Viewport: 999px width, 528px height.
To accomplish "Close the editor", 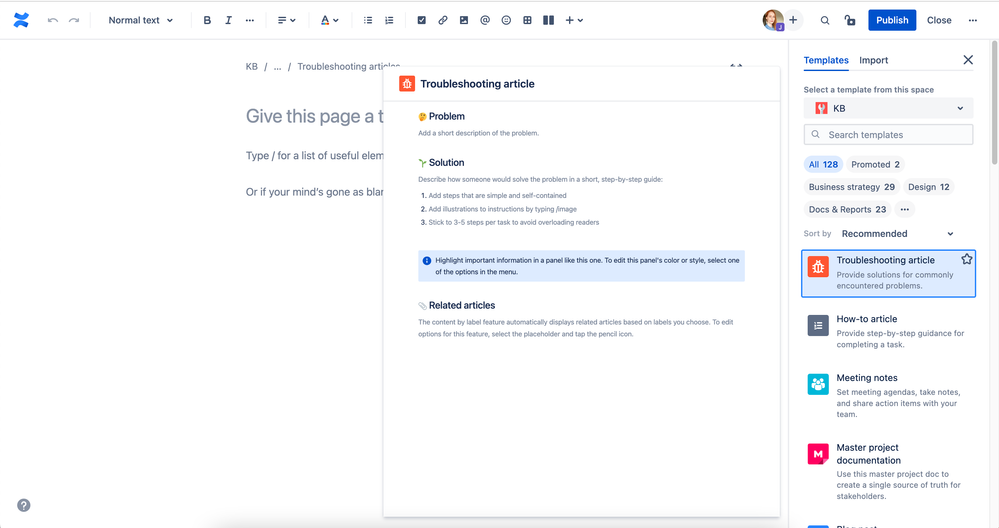I will coord(939,20).
